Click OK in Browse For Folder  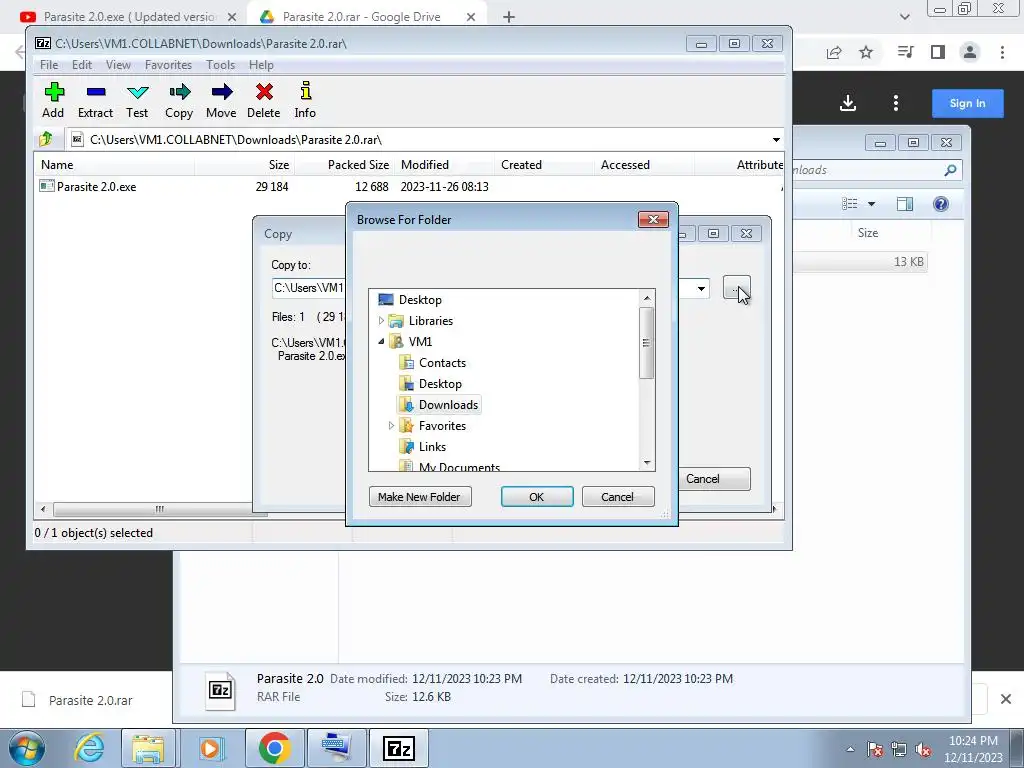coord(537,497)
